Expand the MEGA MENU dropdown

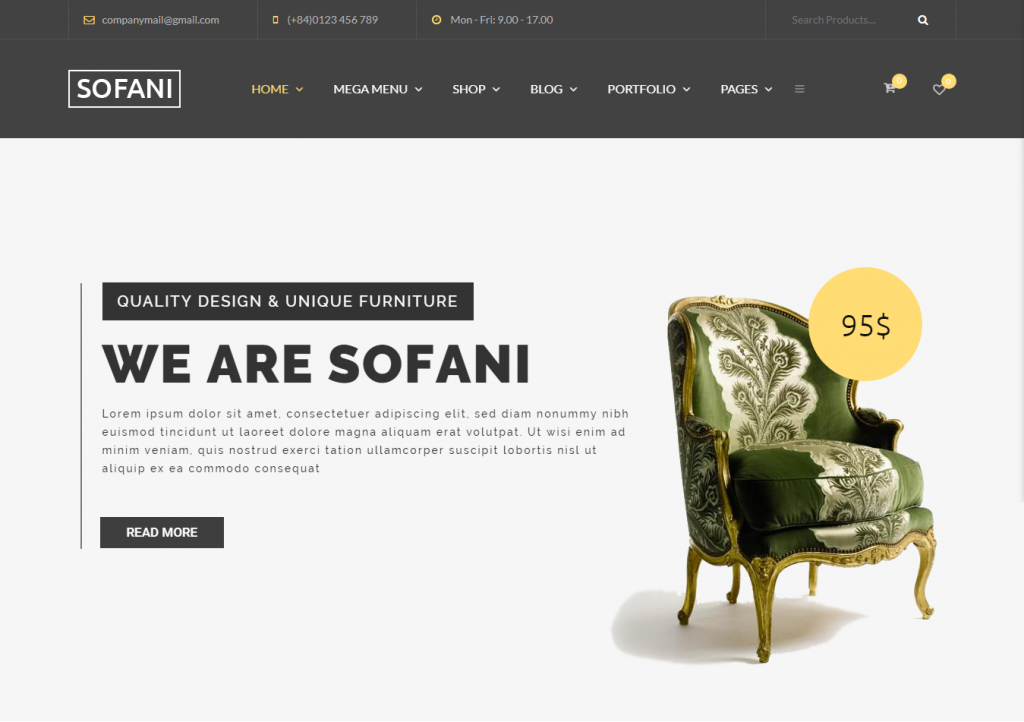click(377, 89)
